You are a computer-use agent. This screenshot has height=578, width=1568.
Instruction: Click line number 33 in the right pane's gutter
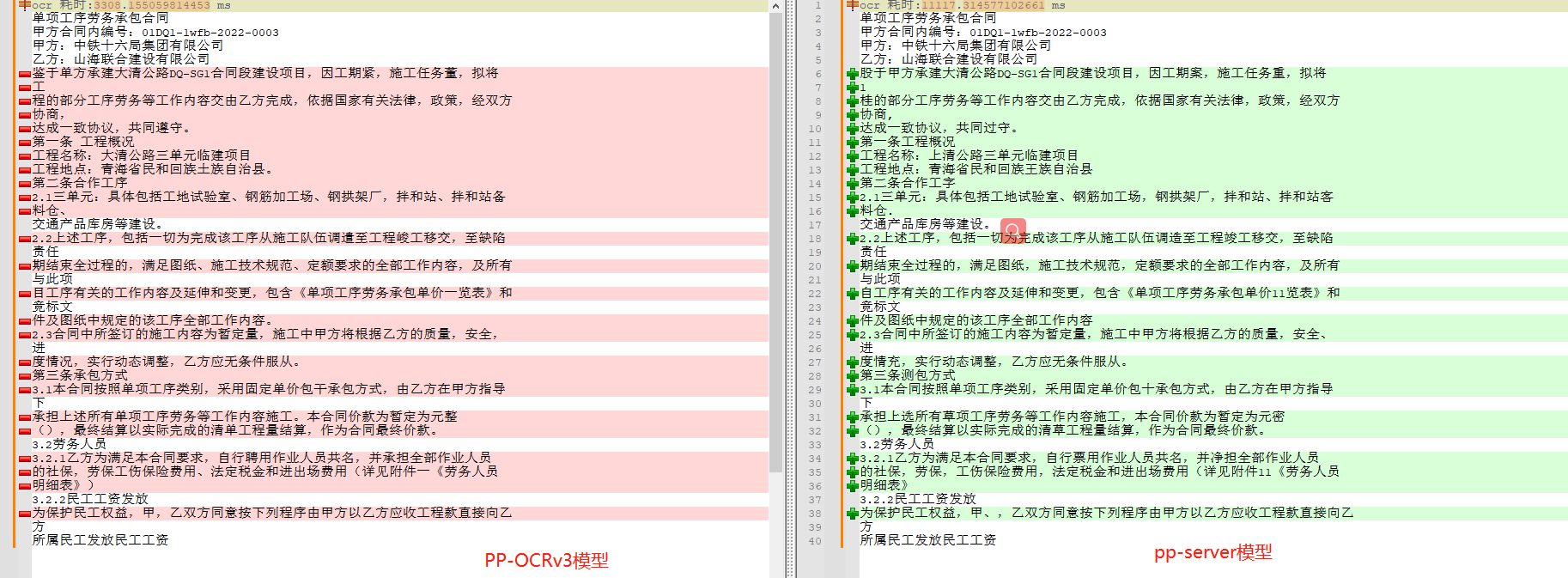(x=815, y=445)
